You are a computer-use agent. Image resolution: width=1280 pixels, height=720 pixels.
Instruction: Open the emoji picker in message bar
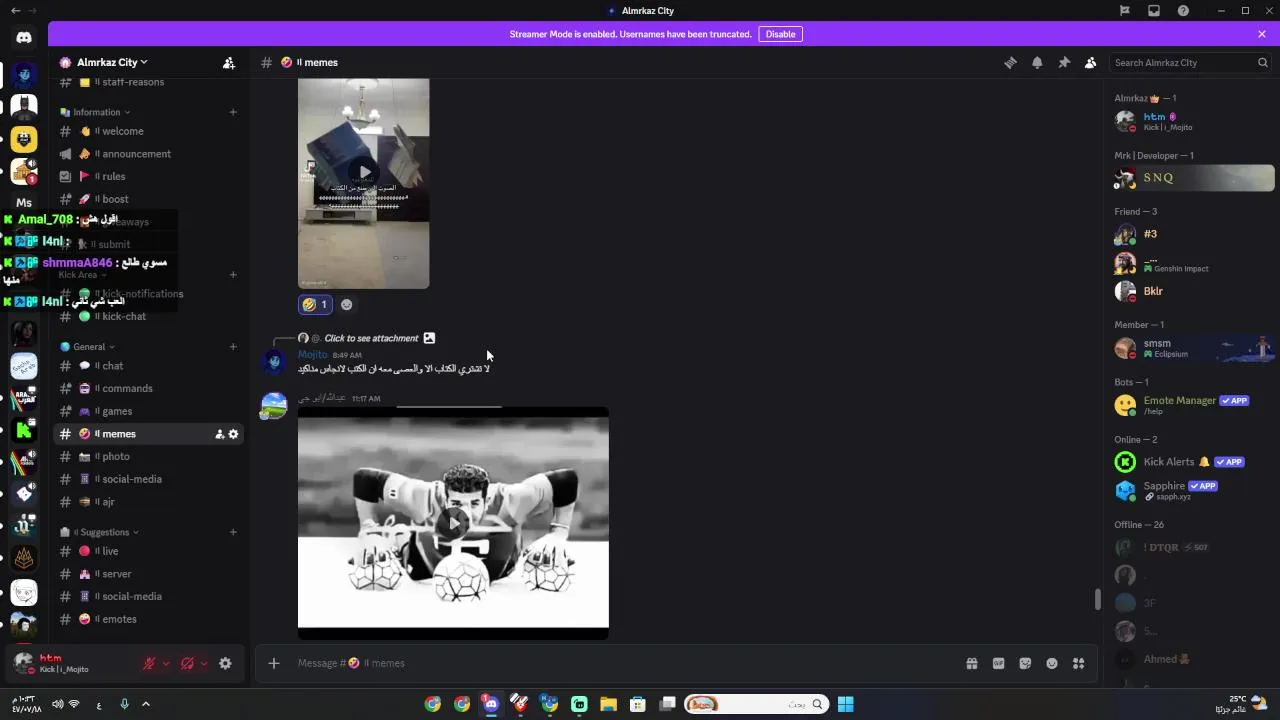coord(1052,663)
